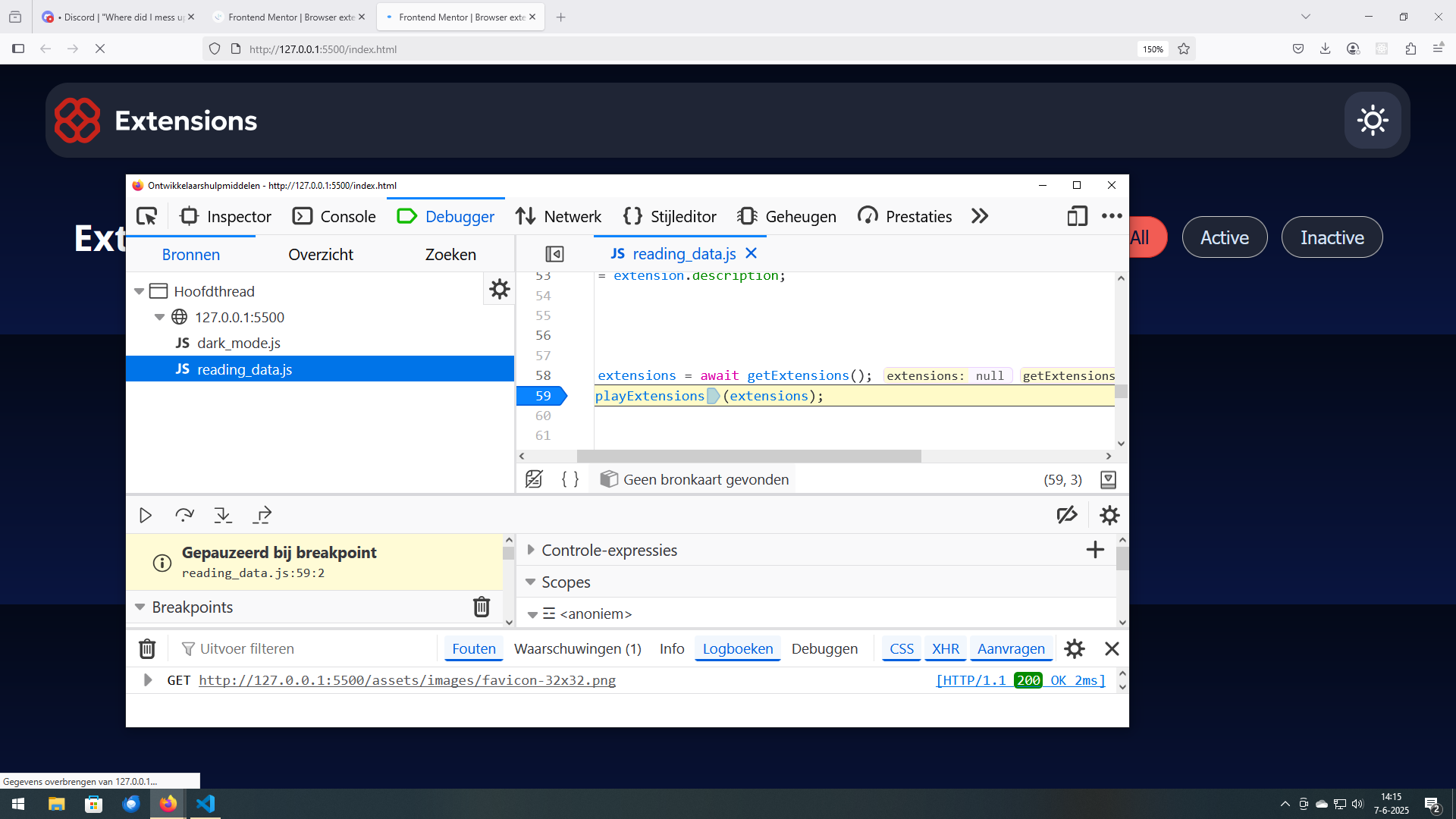
Task: Toggle the XHR console filter
Action: pos(945,649)
